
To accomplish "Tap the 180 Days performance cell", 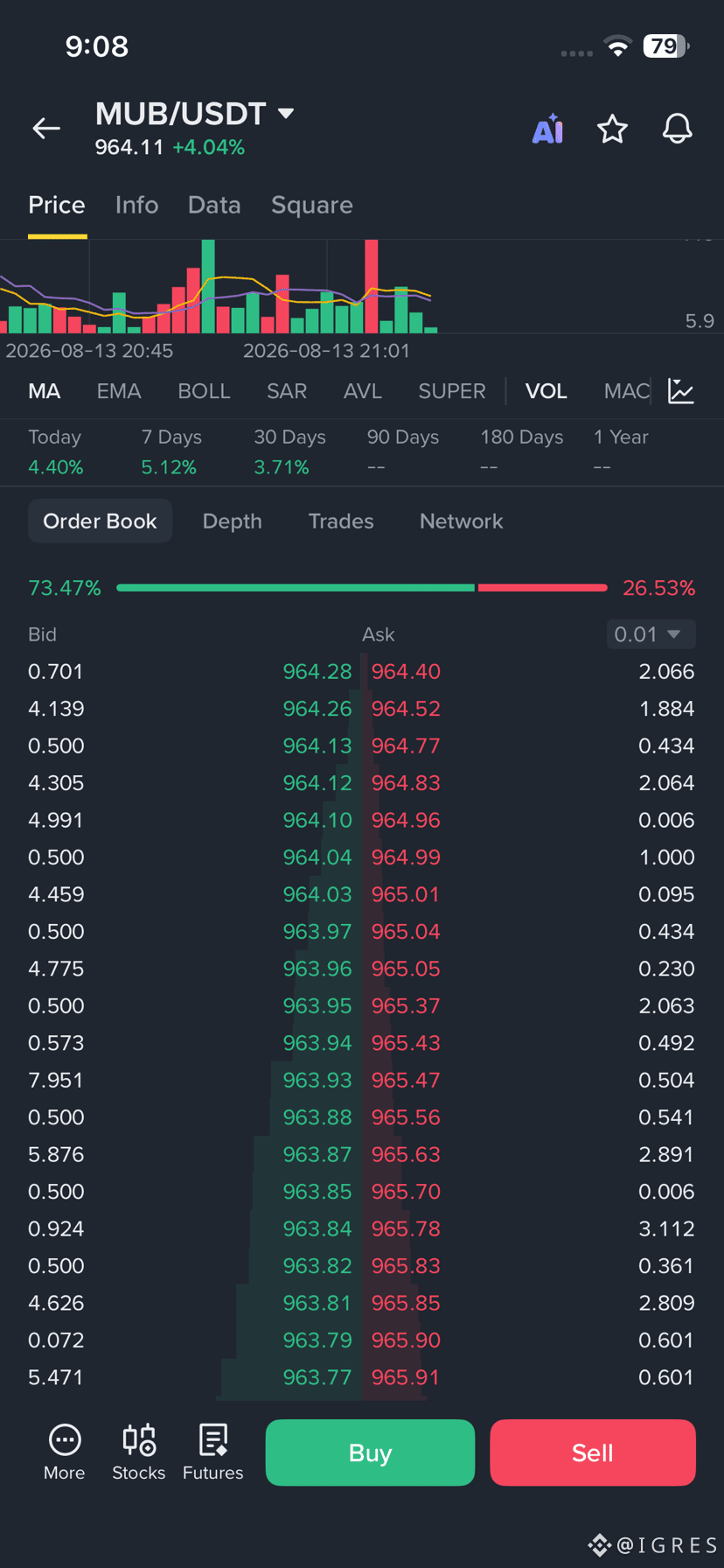I will (x=522, y=451).
